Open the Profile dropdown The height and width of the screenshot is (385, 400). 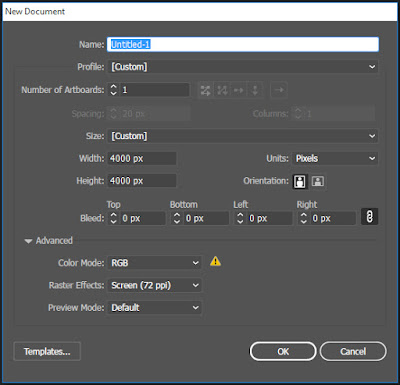coord(243,67)
